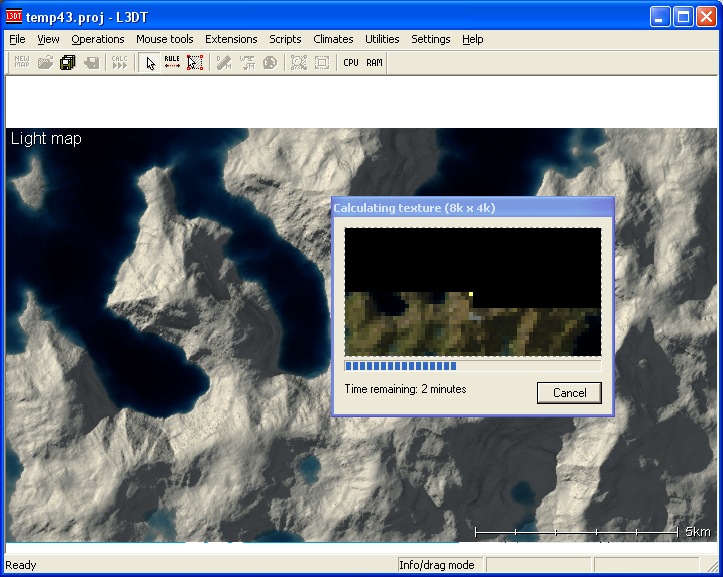Select the Ruler measurement tool
723x577 pixels.
(172, 62)
